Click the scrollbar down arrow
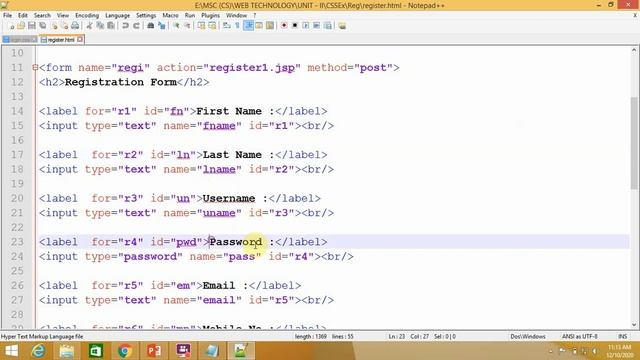This screenshot has height=360, width=640. (634, 325)
